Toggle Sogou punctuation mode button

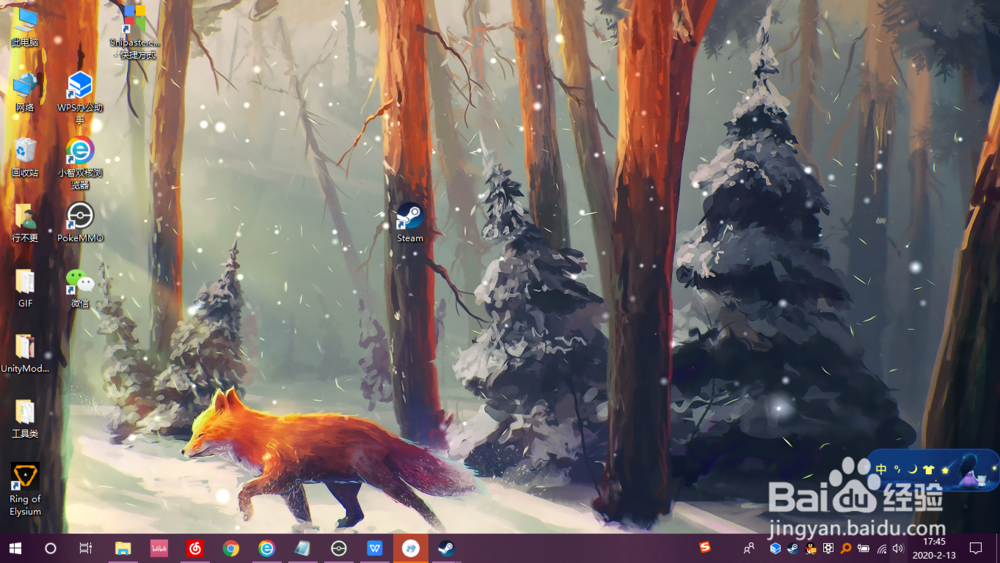coord(897,469)
